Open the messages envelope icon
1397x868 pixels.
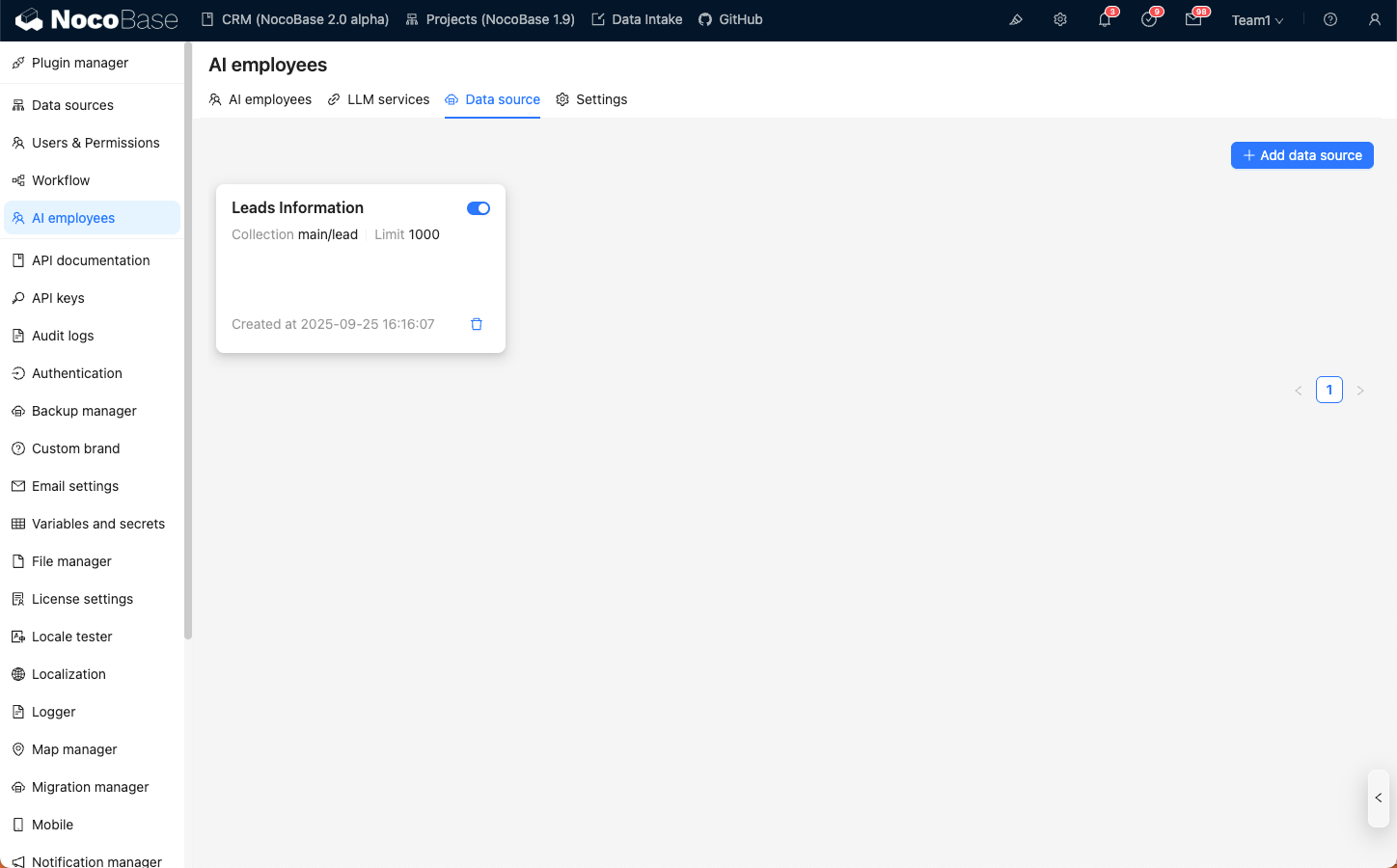(x=1193, y=19)
